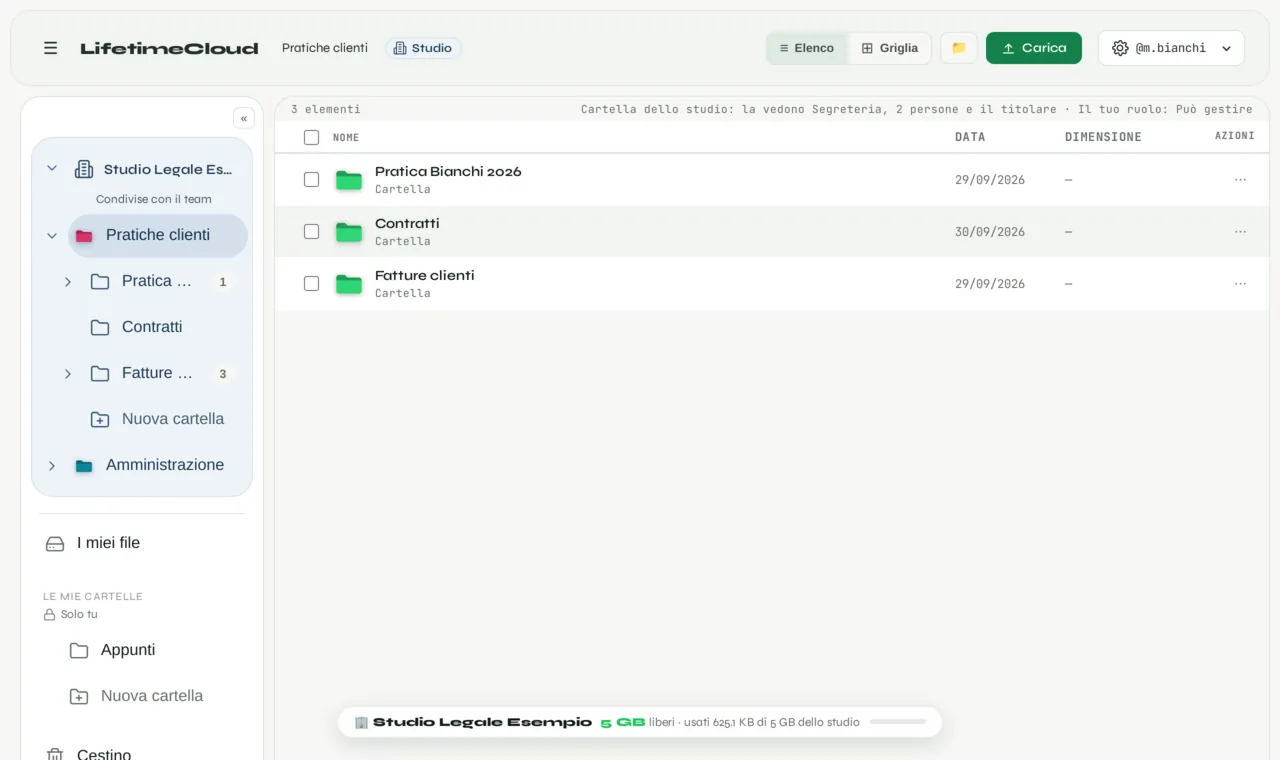Screen dimensions: 1280x760
Task: Open the actions menu for Pratica Bianchi 2026
Action: click(x=1240, y=180)
